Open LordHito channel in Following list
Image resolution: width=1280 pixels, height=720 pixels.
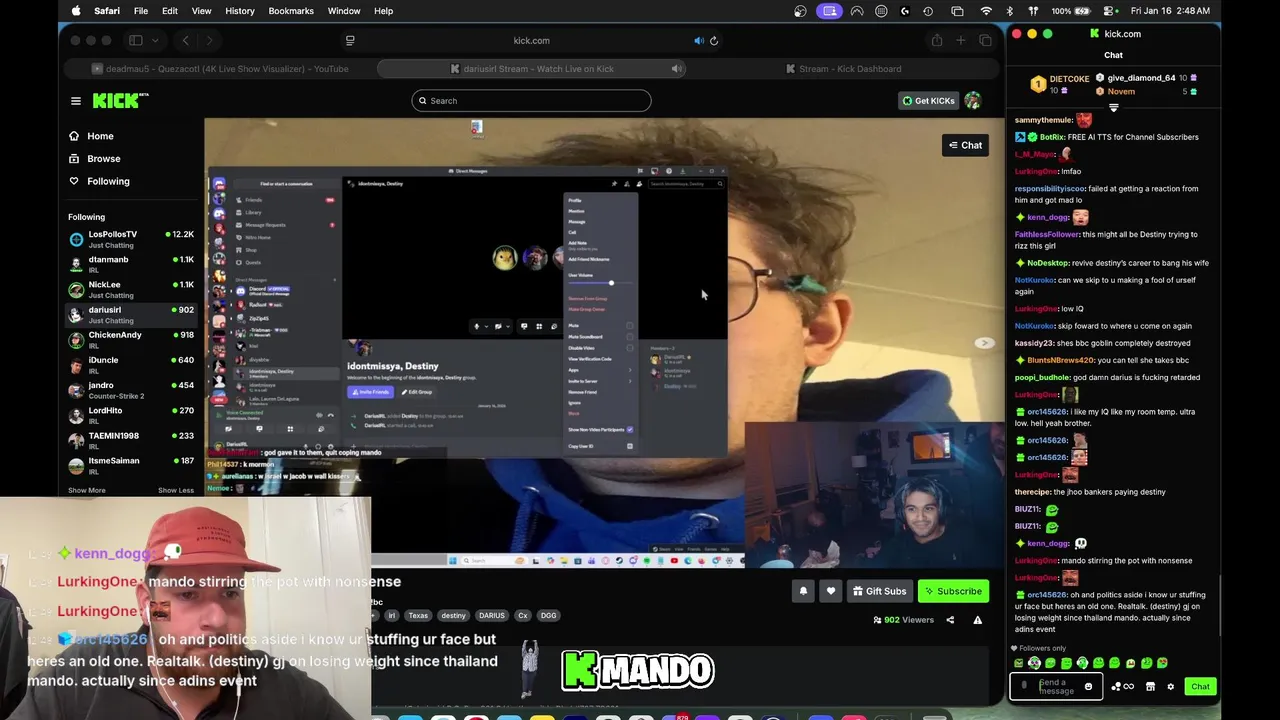click(x=131, y=415)
